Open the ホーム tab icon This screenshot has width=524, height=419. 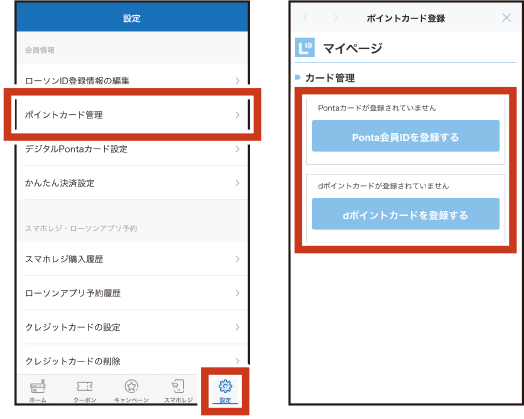pyautogui.click(x=38, y=386)
